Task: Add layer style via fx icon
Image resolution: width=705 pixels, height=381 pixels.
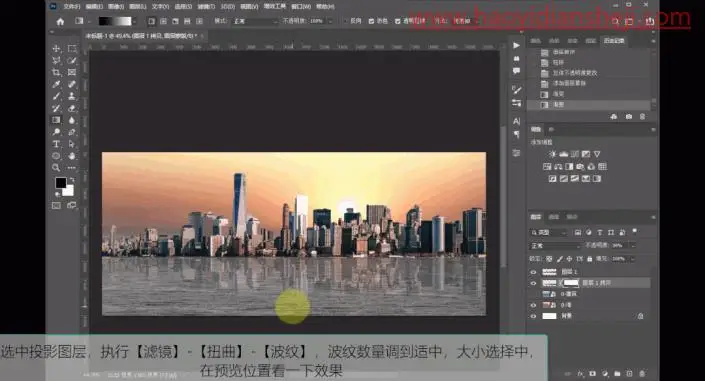Action: [580, 373]
